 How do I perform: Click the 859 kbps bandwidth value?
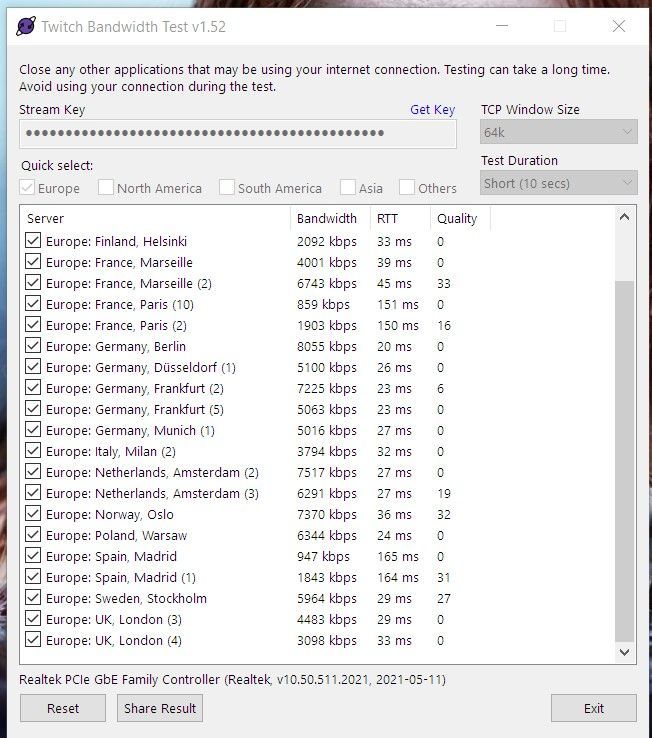pyautogui.click(x=323, y=305)
